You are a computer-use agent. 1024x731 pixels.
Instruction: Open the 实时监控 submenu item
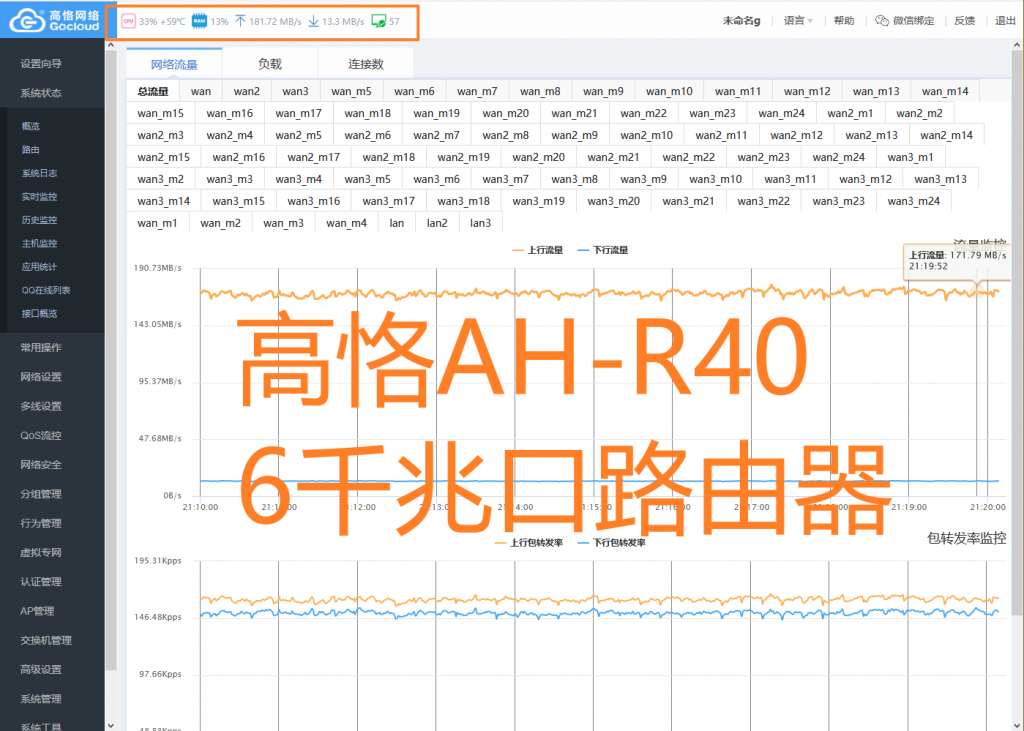[x=39, y=197]
